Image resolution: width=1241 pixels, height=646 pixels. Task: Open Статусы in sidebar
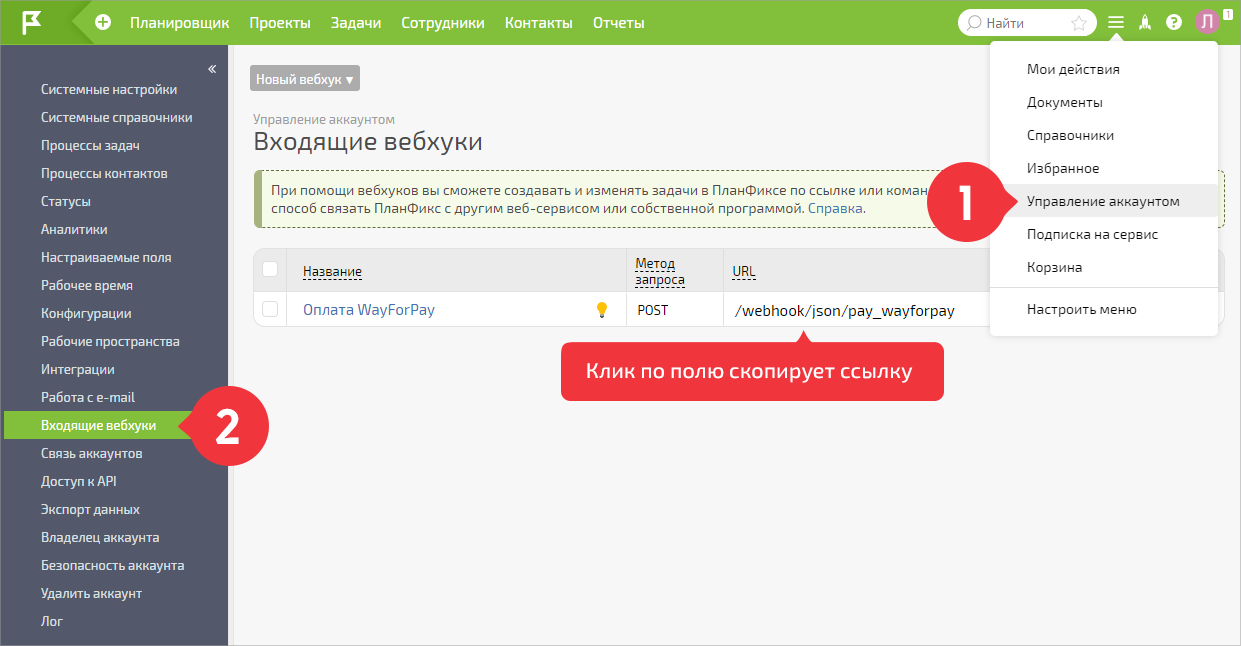pos(66,201)
